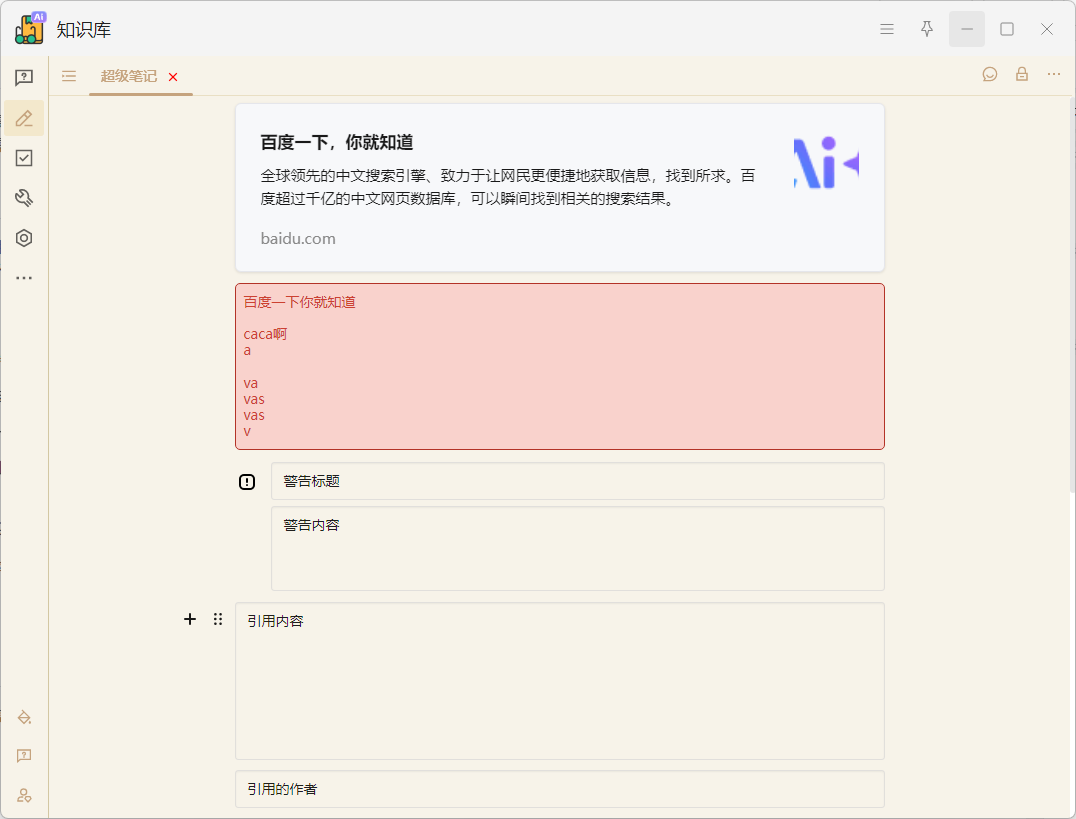Open the title bar menu icon
The width and height of the screenshot is (1076, 819).
pyautogui.click(x=887, y=29)
